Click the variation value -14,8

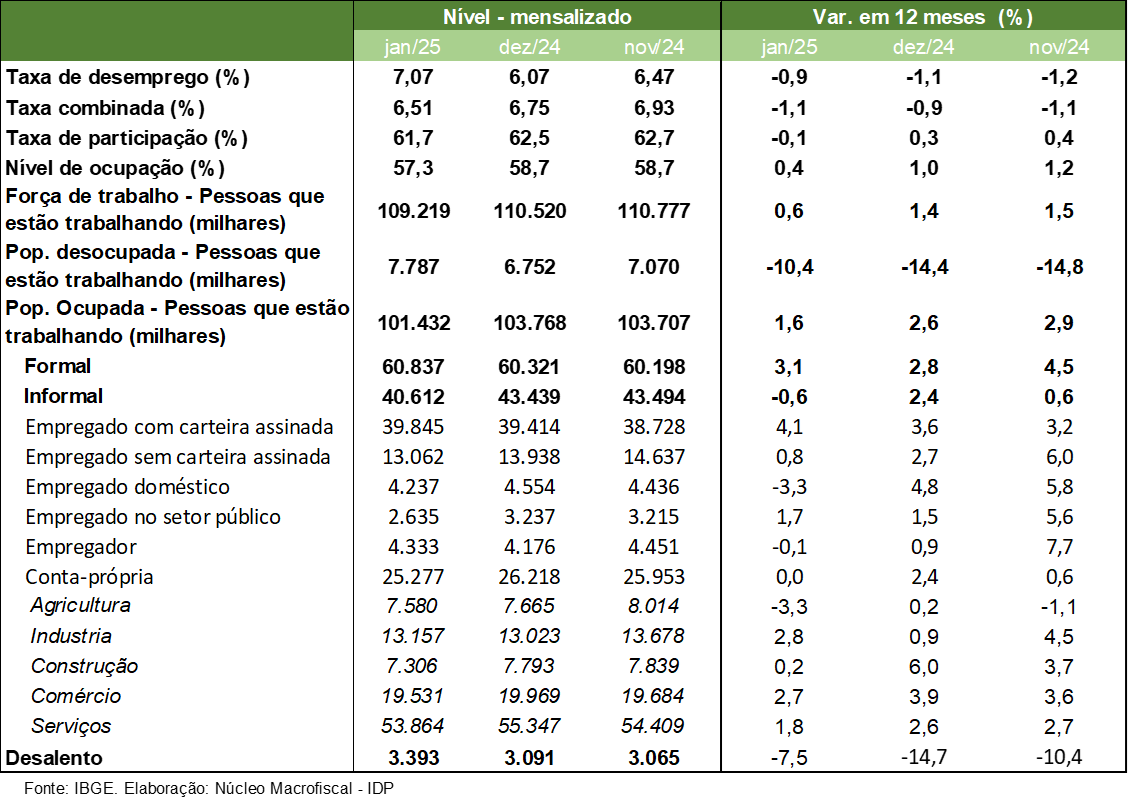[x=1059, y=267]
